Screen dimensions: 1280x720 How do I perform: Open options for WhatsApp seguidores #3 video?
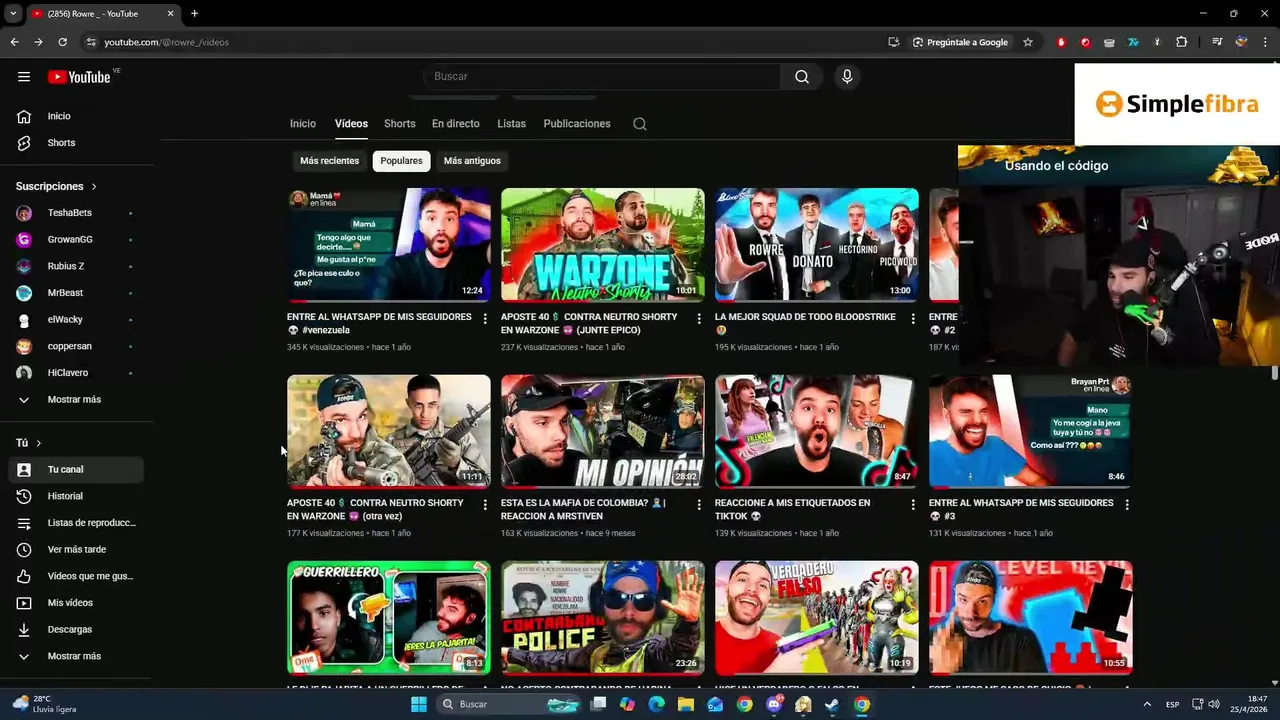pyautogui.click(x=1127, y=505)
